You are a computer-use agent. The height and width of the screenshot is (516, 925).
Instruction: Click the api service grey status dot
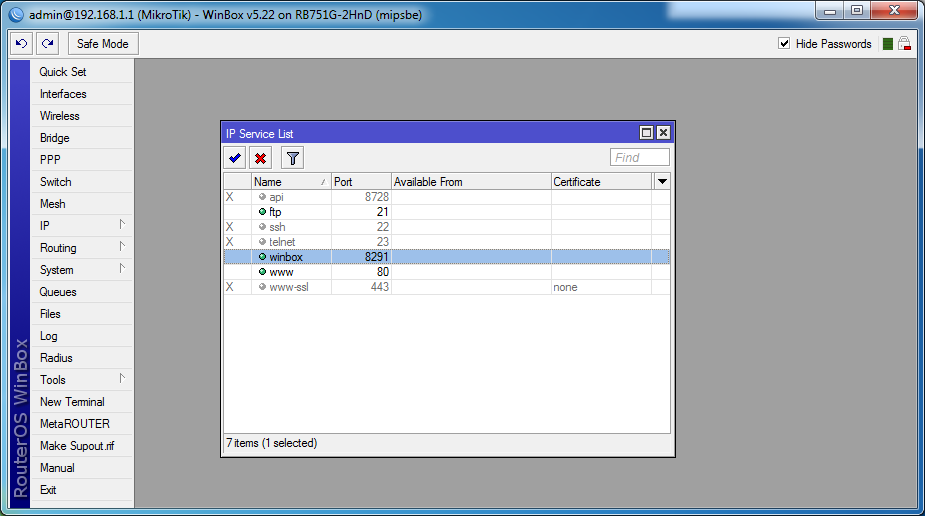pyautogui.click(x=263, y=197)
